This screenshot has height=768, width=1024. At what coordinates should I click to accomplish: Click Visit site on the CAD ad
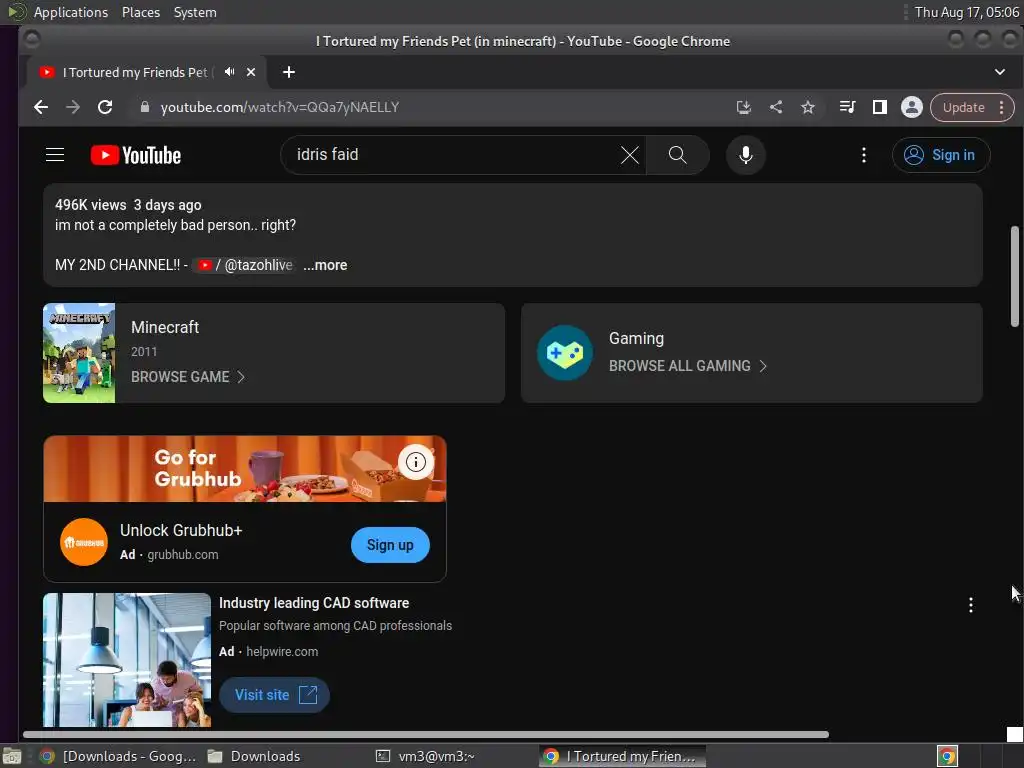274,695
